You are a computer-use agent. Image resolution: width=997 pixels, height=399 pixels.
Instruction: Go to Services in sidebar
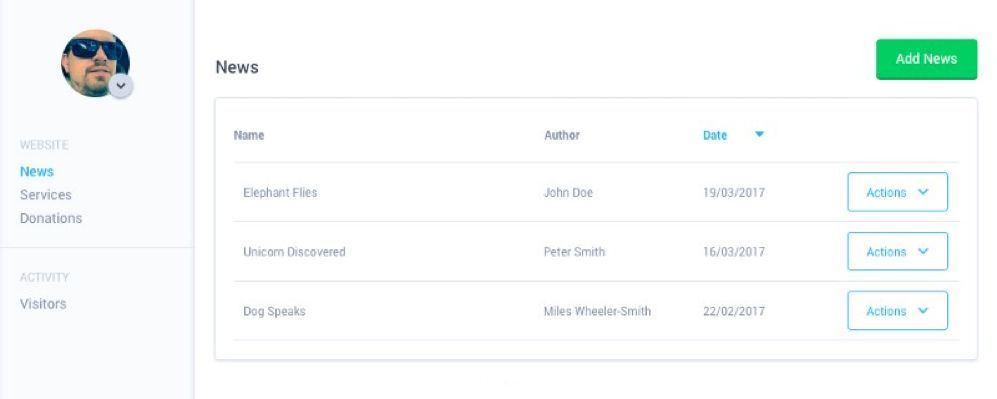click(x=46, y=195)
